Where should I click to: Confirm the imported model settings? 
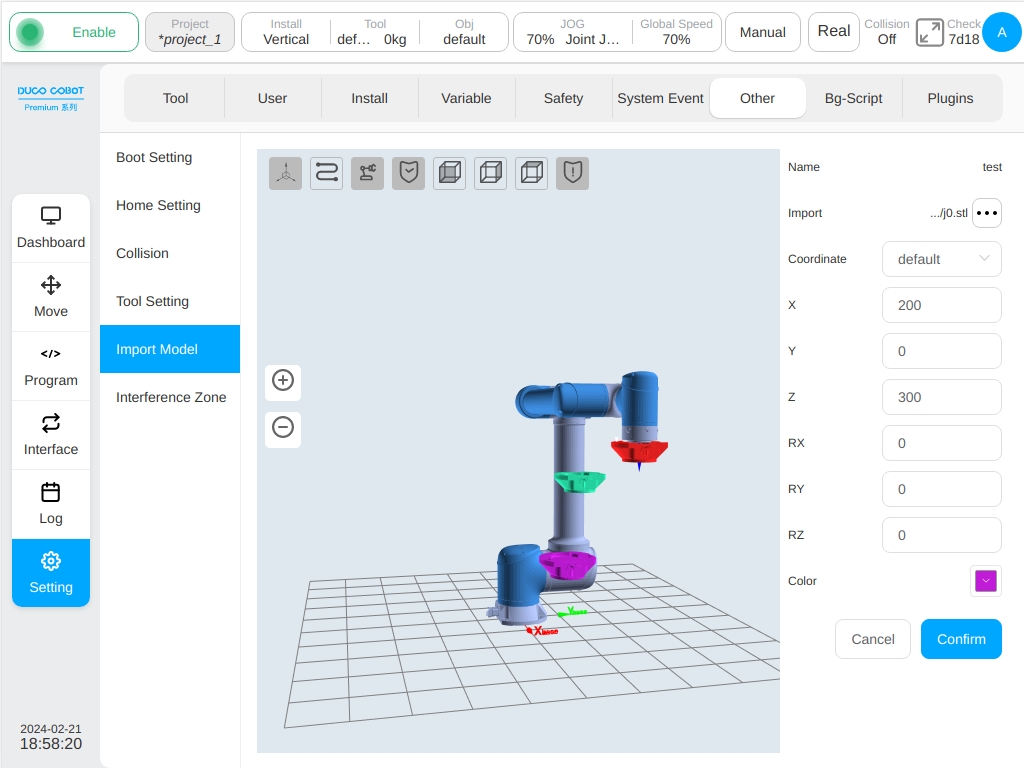coord(961,639)
